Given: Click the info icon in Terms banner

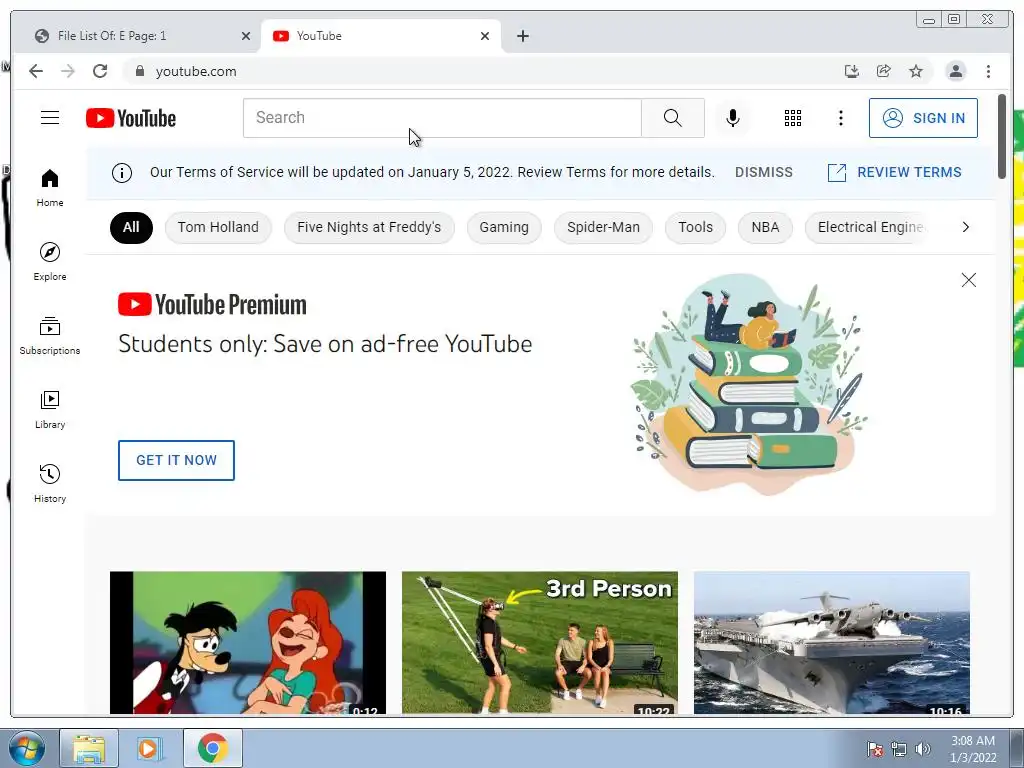Looking at the screenshot, I should (121, 172).
